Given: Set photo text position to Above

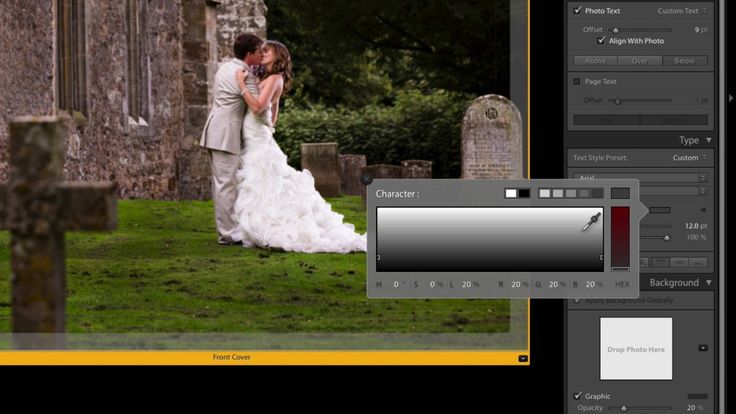Looking at the screenshot, I should (x=594, y=61).
